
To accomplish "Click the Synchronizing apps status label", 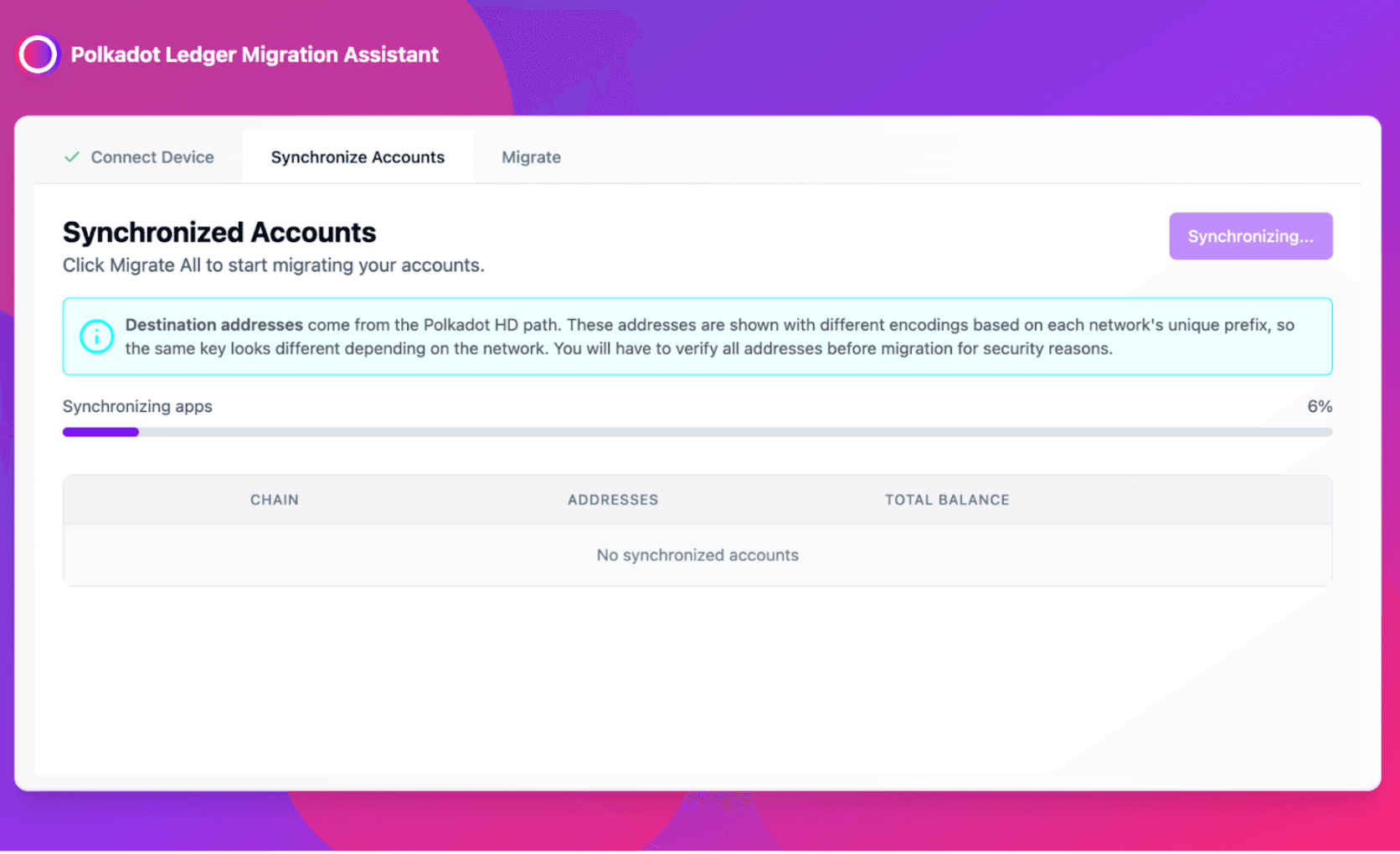I will 137,407.
